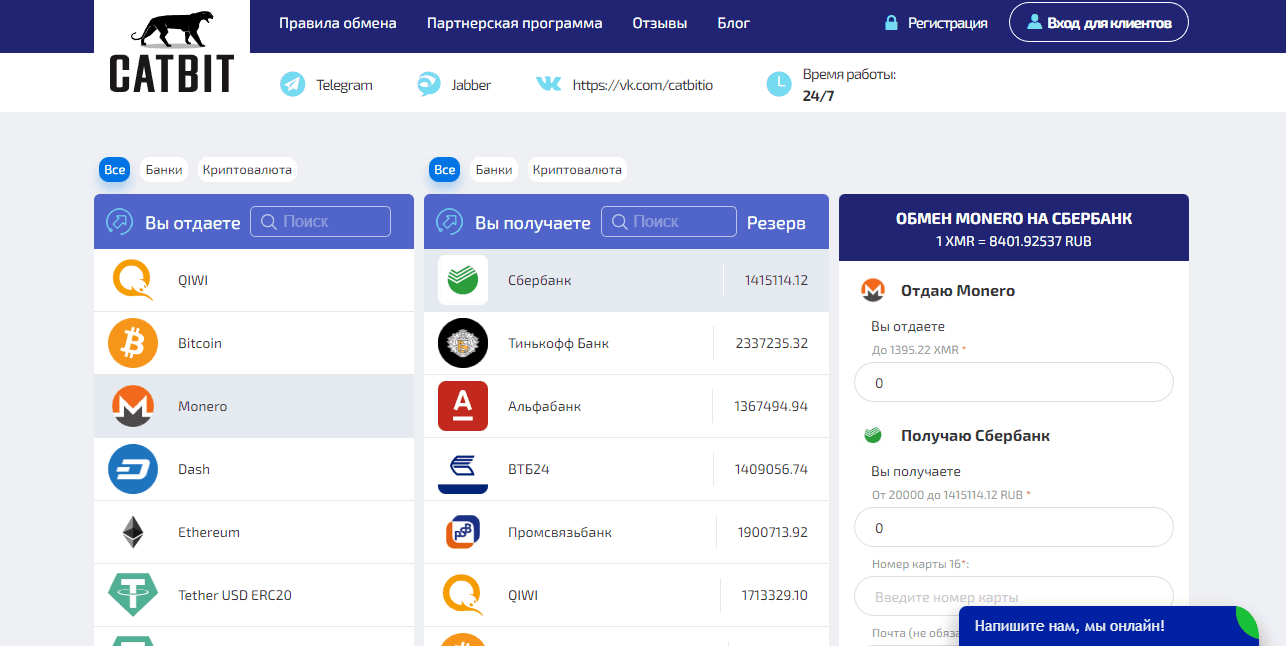Click the Jabber messenger icon
The height and width of the screenshot is (646, 1286).
click(x=428, y=85)
